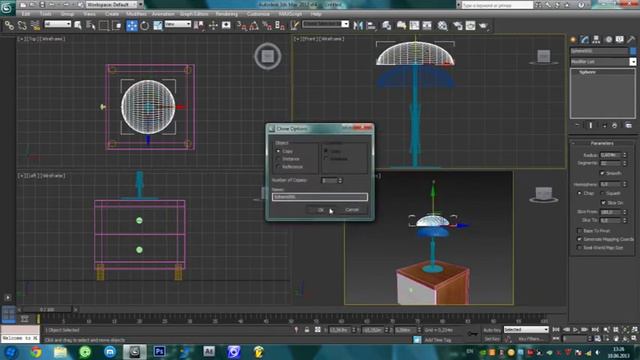Open the Group menu

67,14
